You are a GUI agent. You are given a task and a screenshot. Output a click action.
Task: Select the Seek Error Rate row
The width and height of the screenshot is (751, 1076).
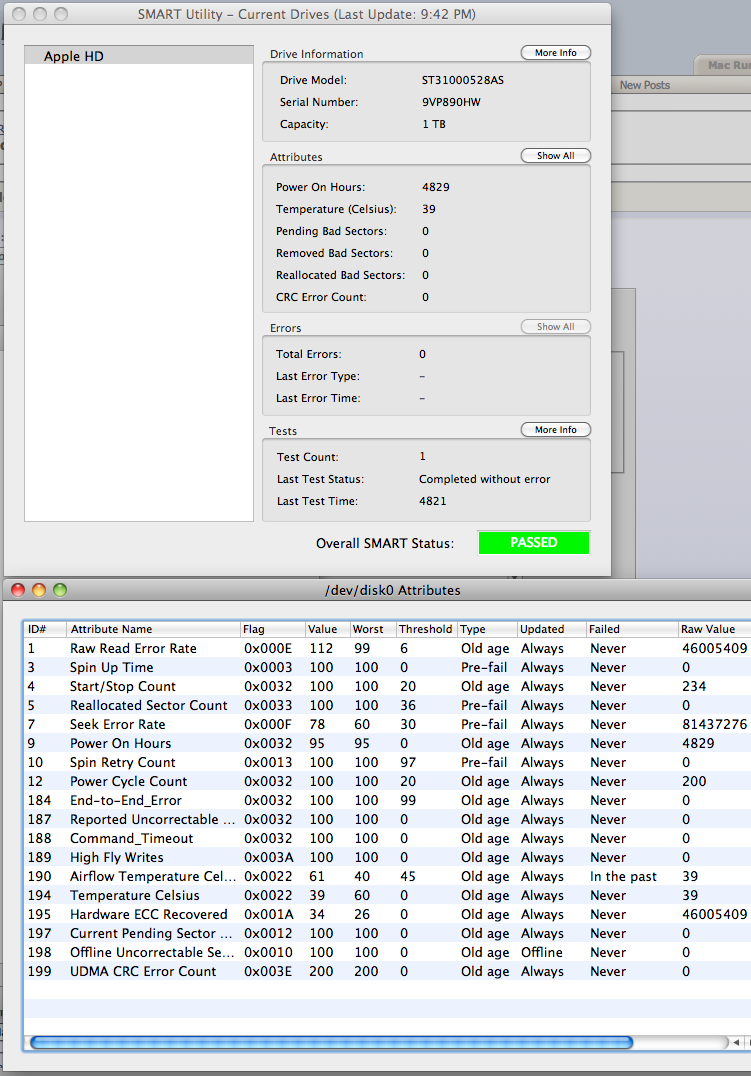(388, 724)
